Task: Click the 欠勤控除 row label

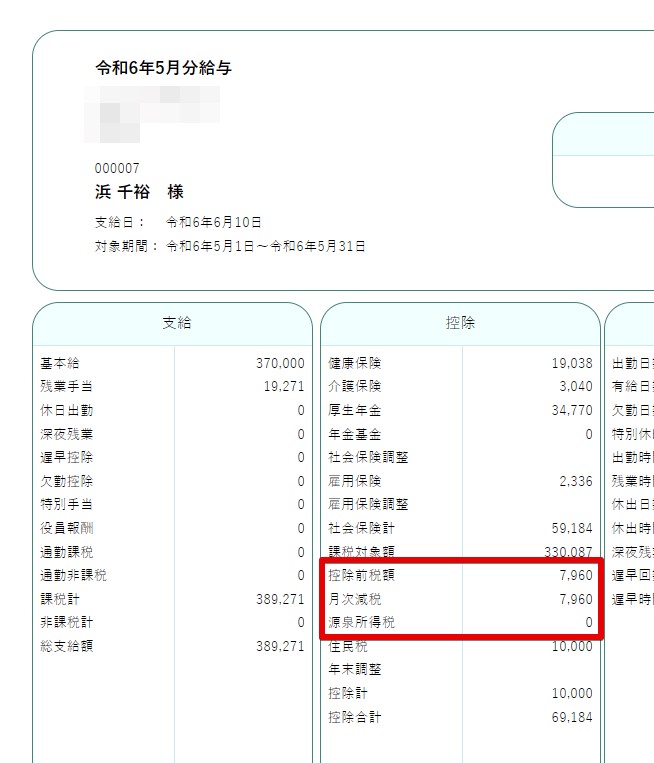Action: pos(66,481)
